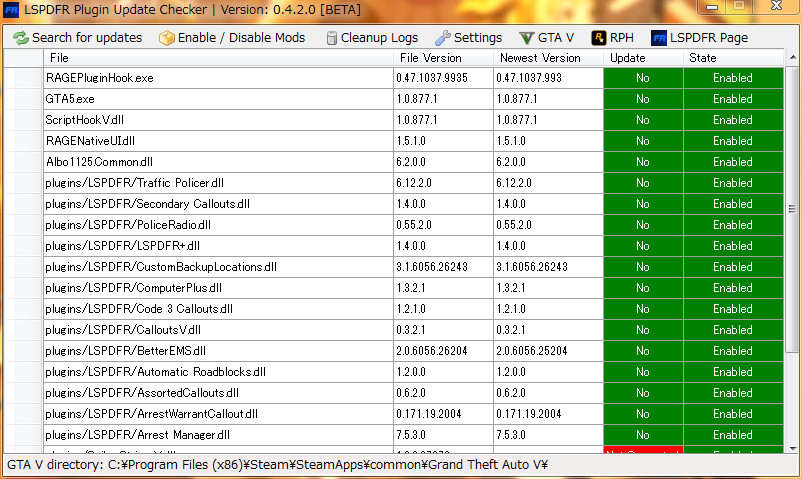Screen dimensions: 802x479
Task: Click file version 0.171.19.2004
Action: (429, 413)
